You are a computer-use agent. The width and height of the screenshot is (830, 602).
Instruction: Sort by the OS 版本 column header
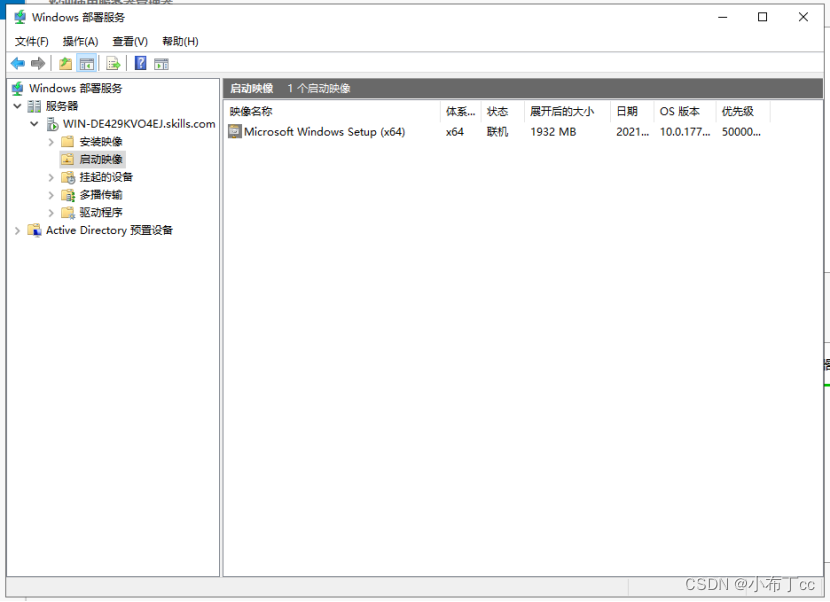pos(685,111)
